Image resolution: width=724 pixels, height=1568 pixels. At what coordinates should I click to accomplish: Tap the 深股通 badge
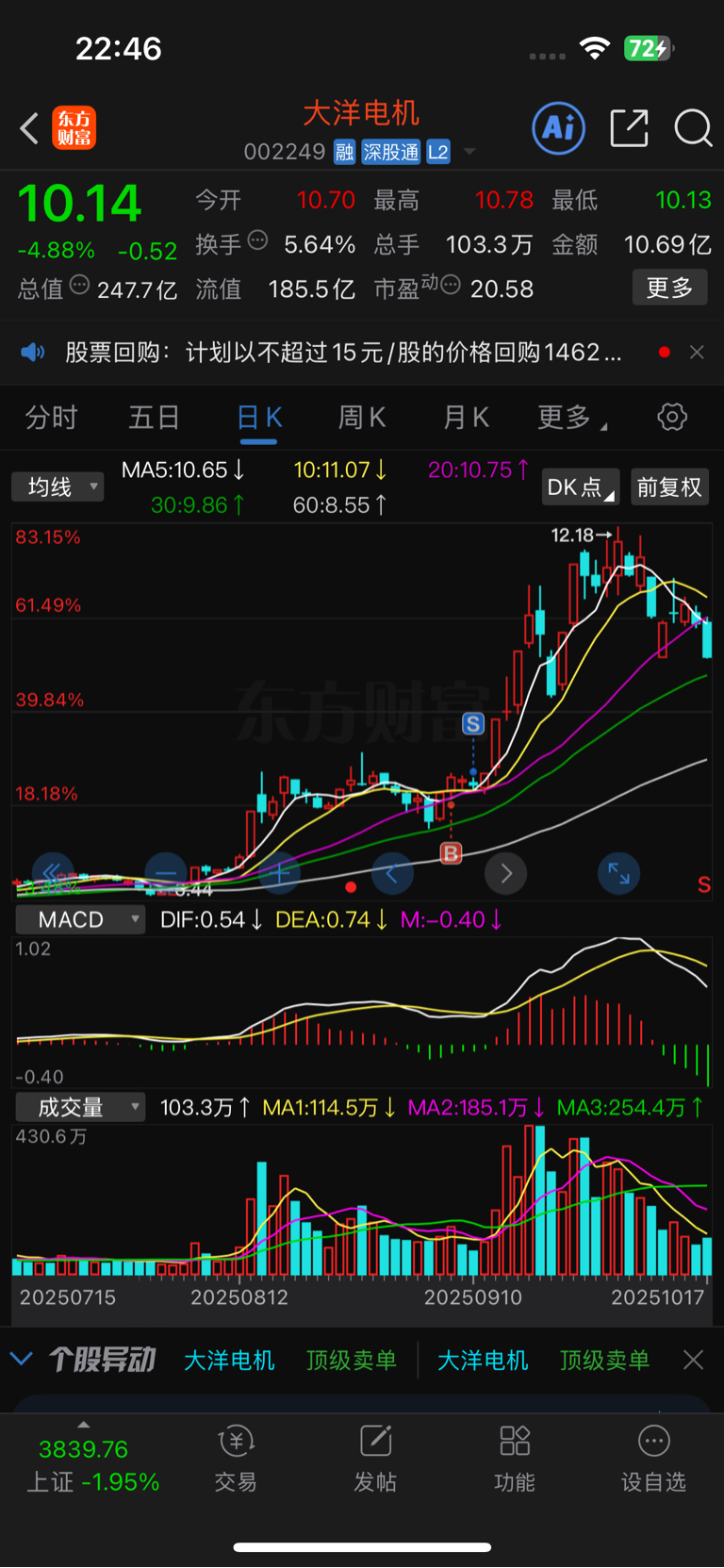pos(391,152)
